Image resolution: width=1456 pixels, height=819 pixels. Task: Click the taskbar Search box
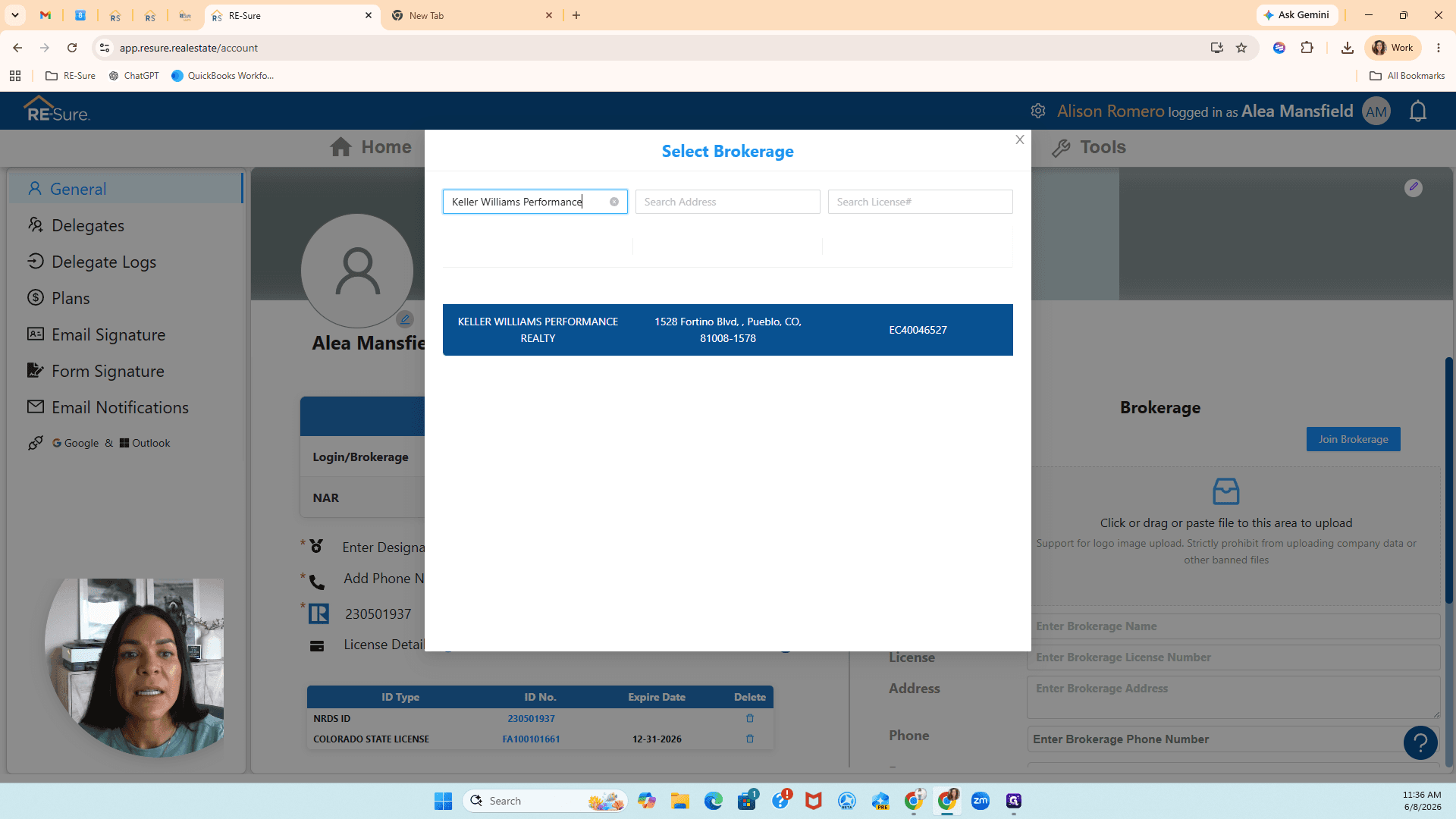coord(545,801)
